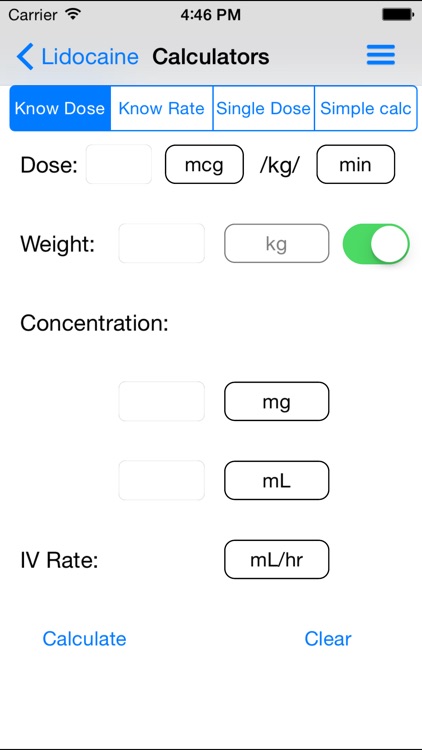Focus the Weight input field

tap(162, 243)
